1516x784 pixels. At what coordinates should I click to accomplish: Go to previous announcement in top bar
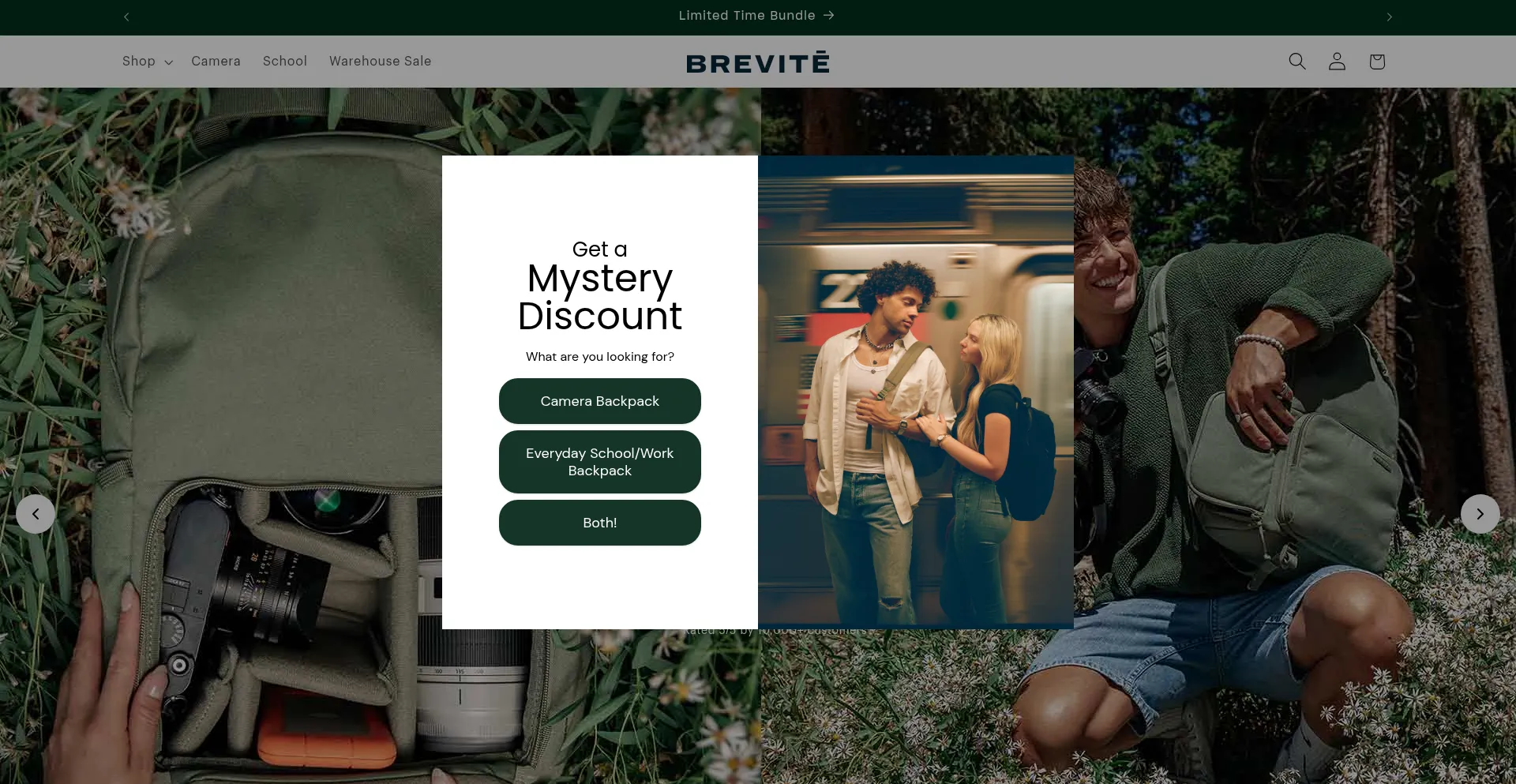[126, 17]
